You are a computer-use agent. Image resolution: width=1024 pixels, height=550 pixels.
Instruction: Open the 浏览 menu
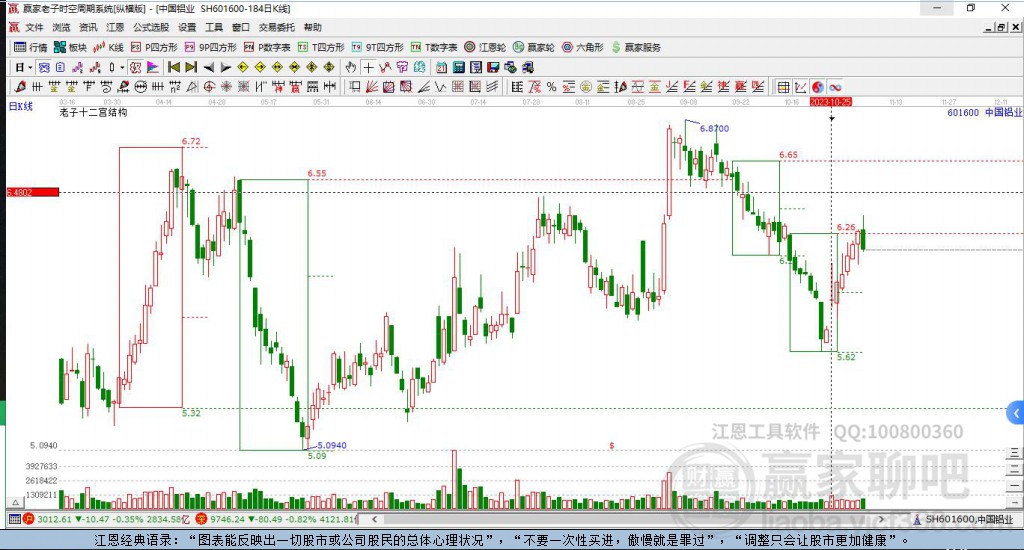coord(61,27)
